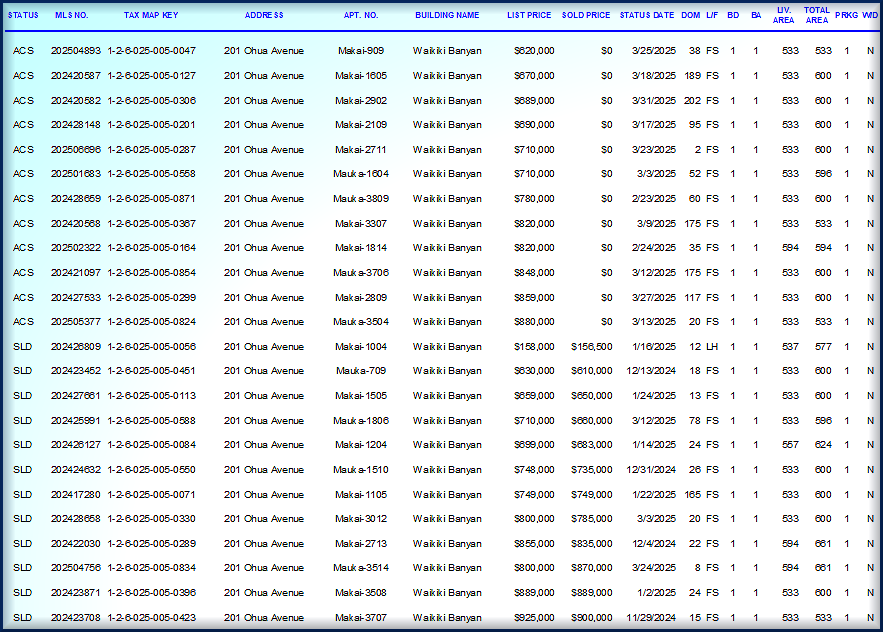Select MLS number 202420587
Screen dimensions: 883x632
click(x=75, y=75)
